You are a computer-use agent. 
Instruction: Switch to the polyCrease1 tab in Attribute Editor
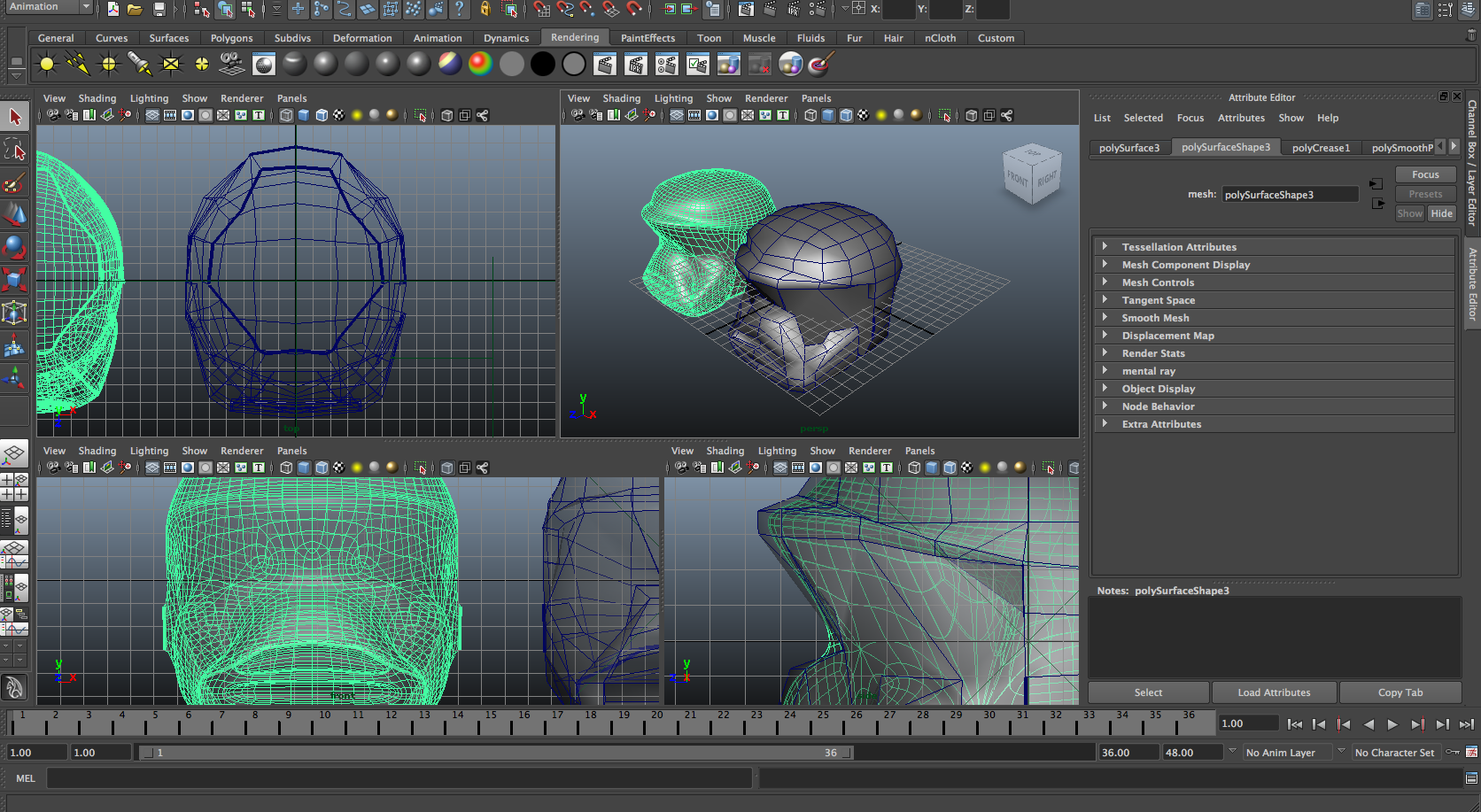(x=1321, y=147)
